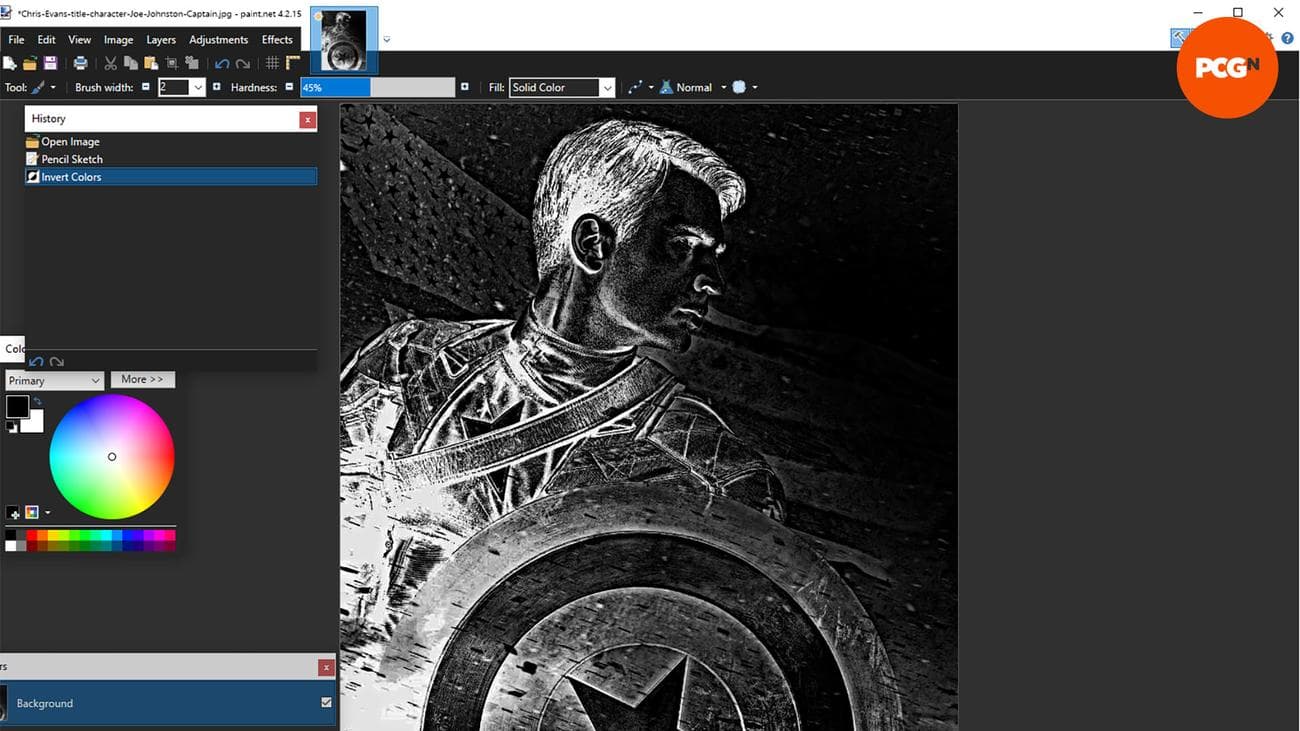Open the Effects menu
The image size is (1300, 731).
pyautogui.click(x=277, y=40)
